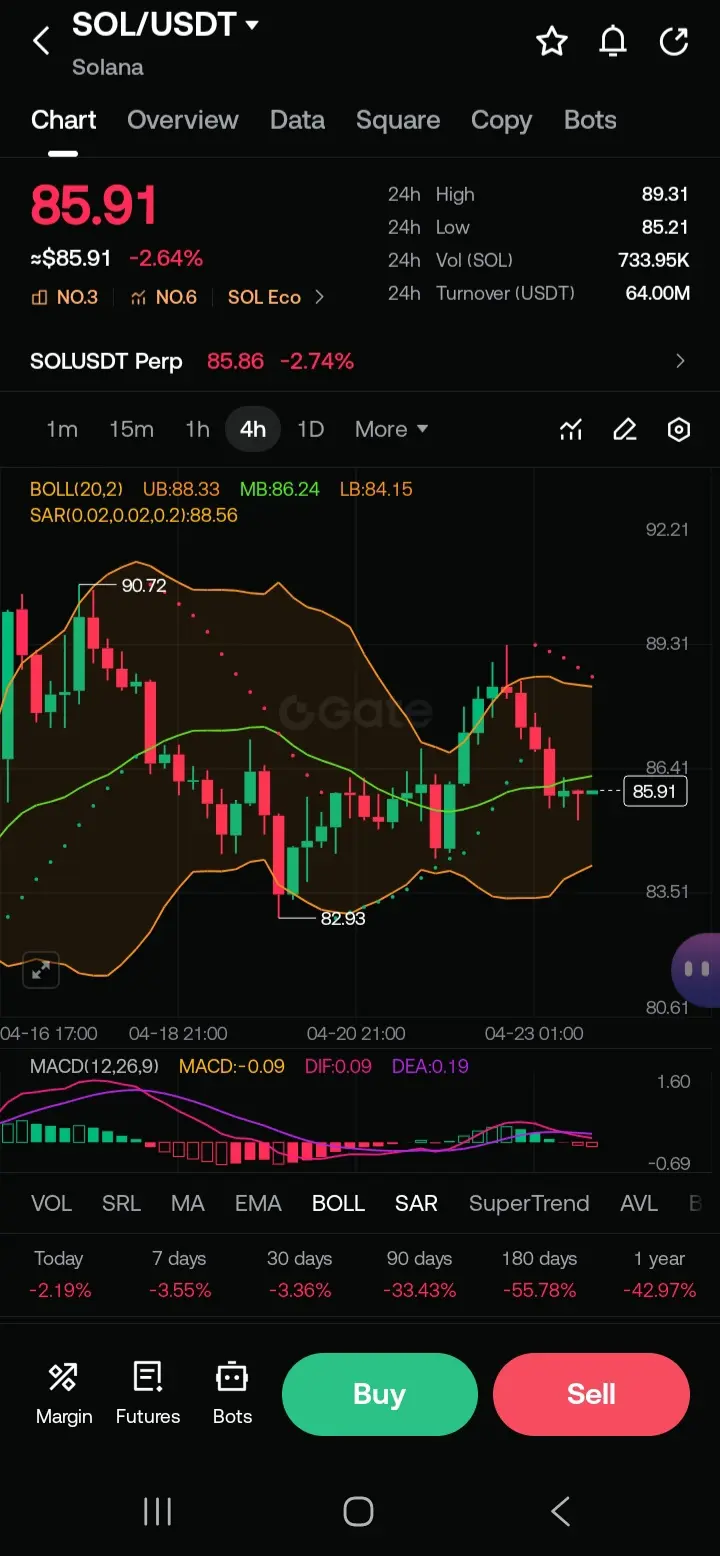The image size is (720, 1556).
Task: Tap 180 days -55.78% performance cell
Action: tap(540, 1274)
